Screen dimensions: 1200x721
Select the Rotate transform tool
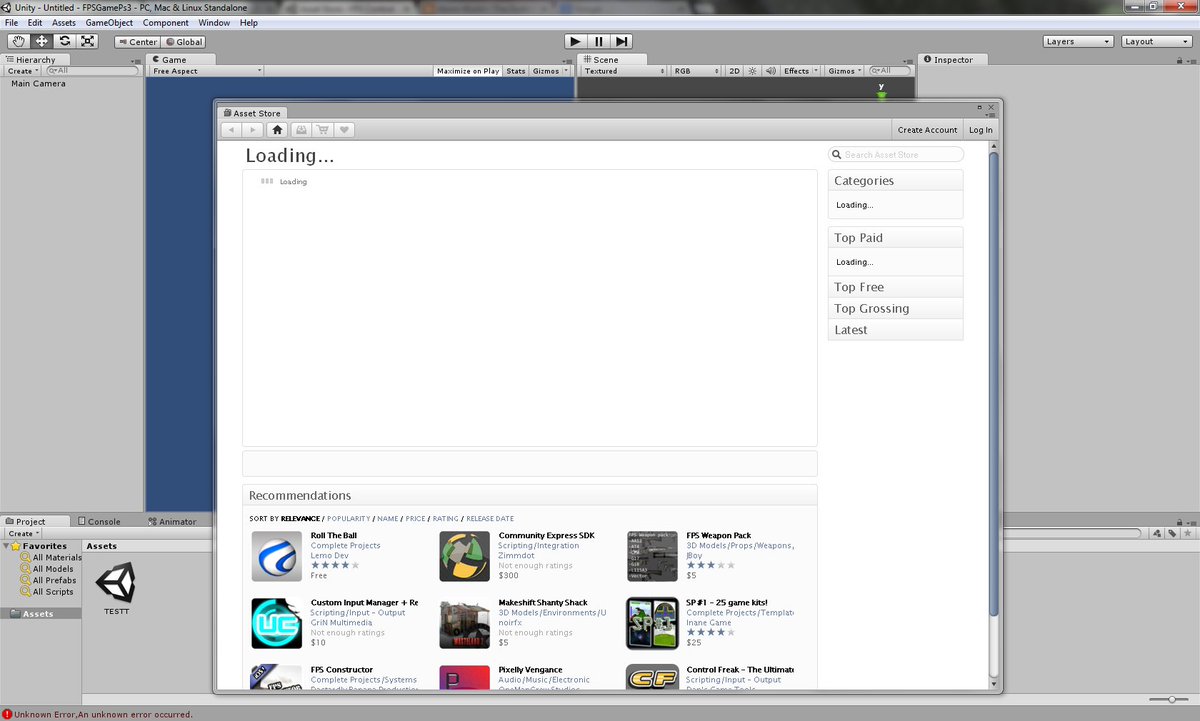tap(65, 41)
